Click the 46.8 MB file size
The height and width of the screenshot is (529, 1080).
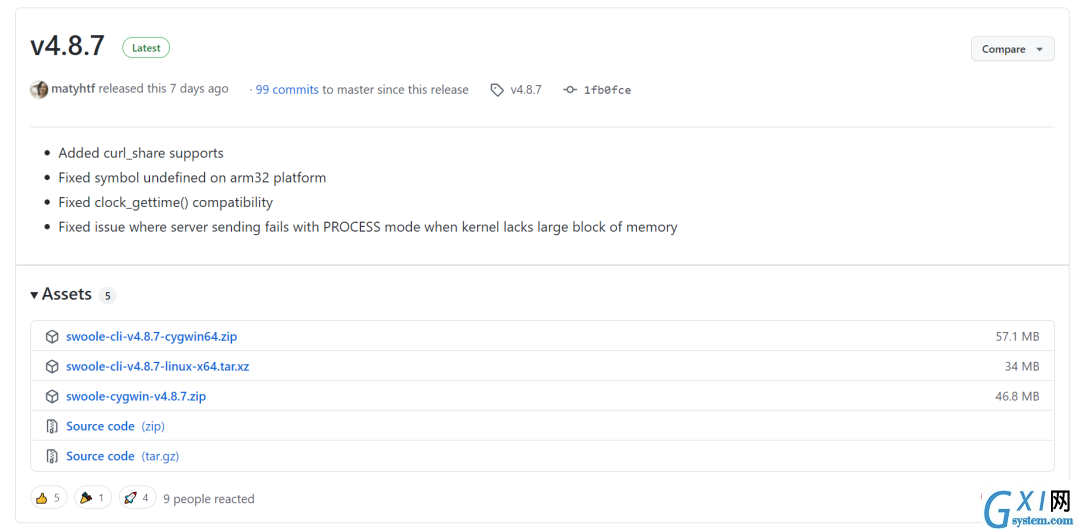pos(1017,397)
